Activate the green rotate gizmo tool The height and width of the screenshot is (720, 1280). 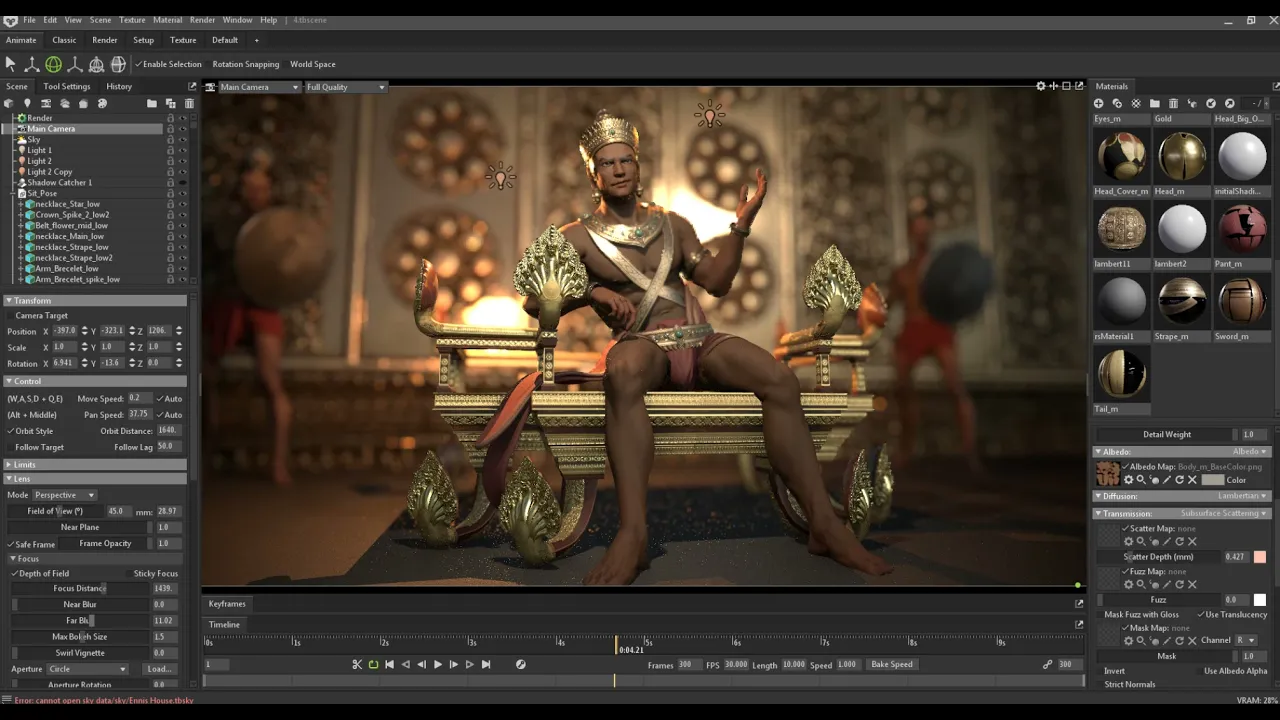(x=53, y=64)
